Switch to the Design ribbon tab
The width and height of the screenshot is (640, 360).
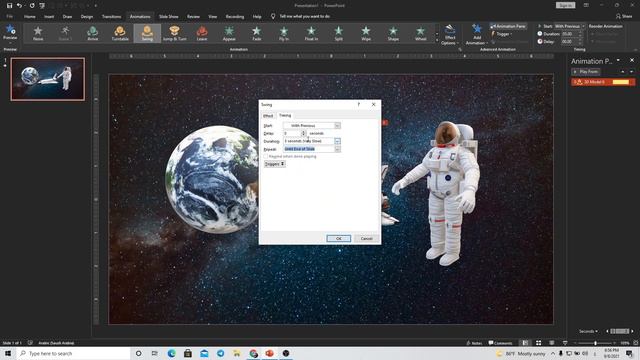tap(87, 17)
